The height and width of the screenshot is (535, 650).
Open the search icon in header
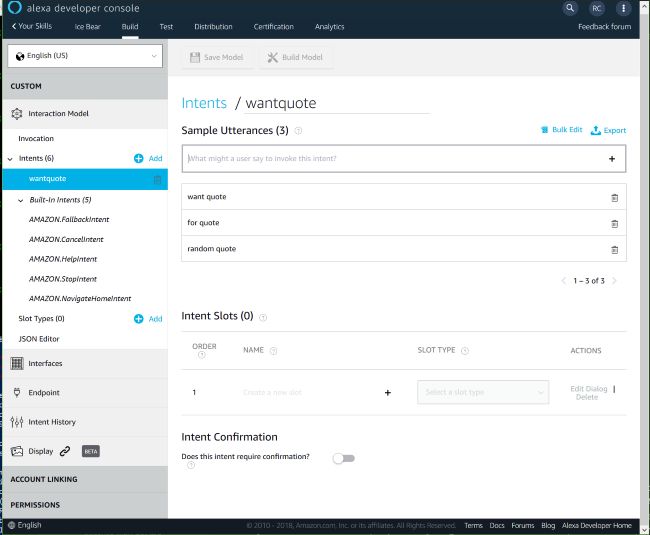(x=570, y=8)
